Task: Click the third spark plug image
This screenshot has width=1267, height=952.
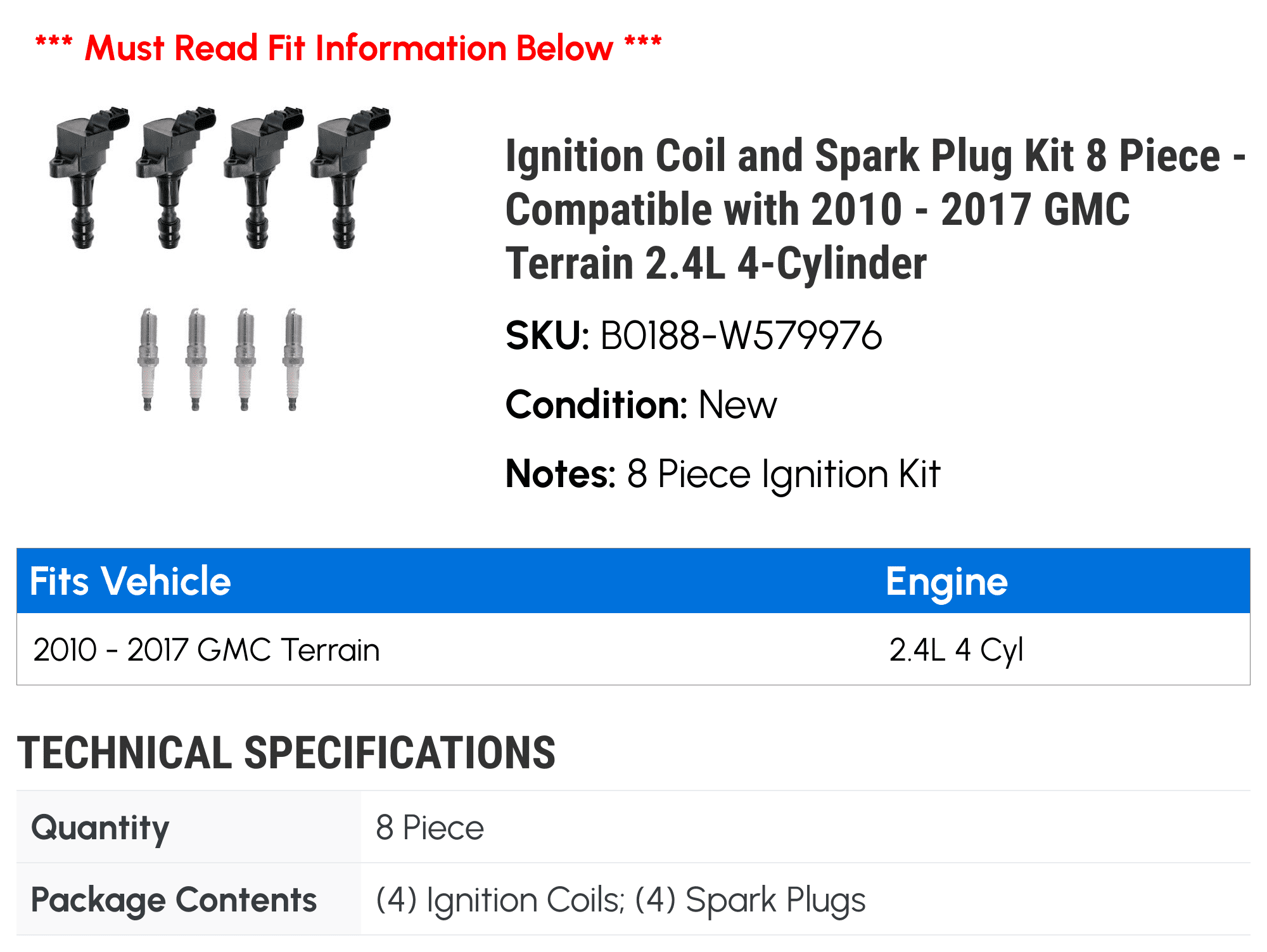Action: (245, 359)
